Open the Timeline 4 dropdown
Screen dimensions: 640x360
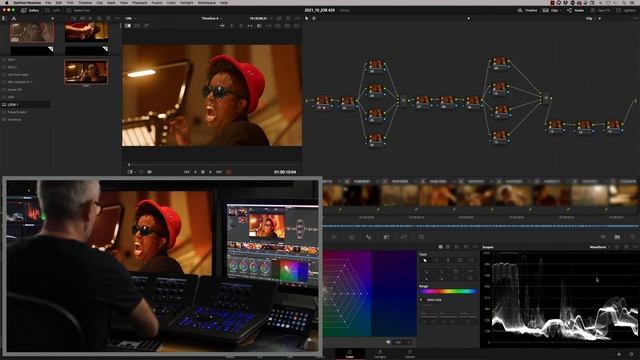212,18
